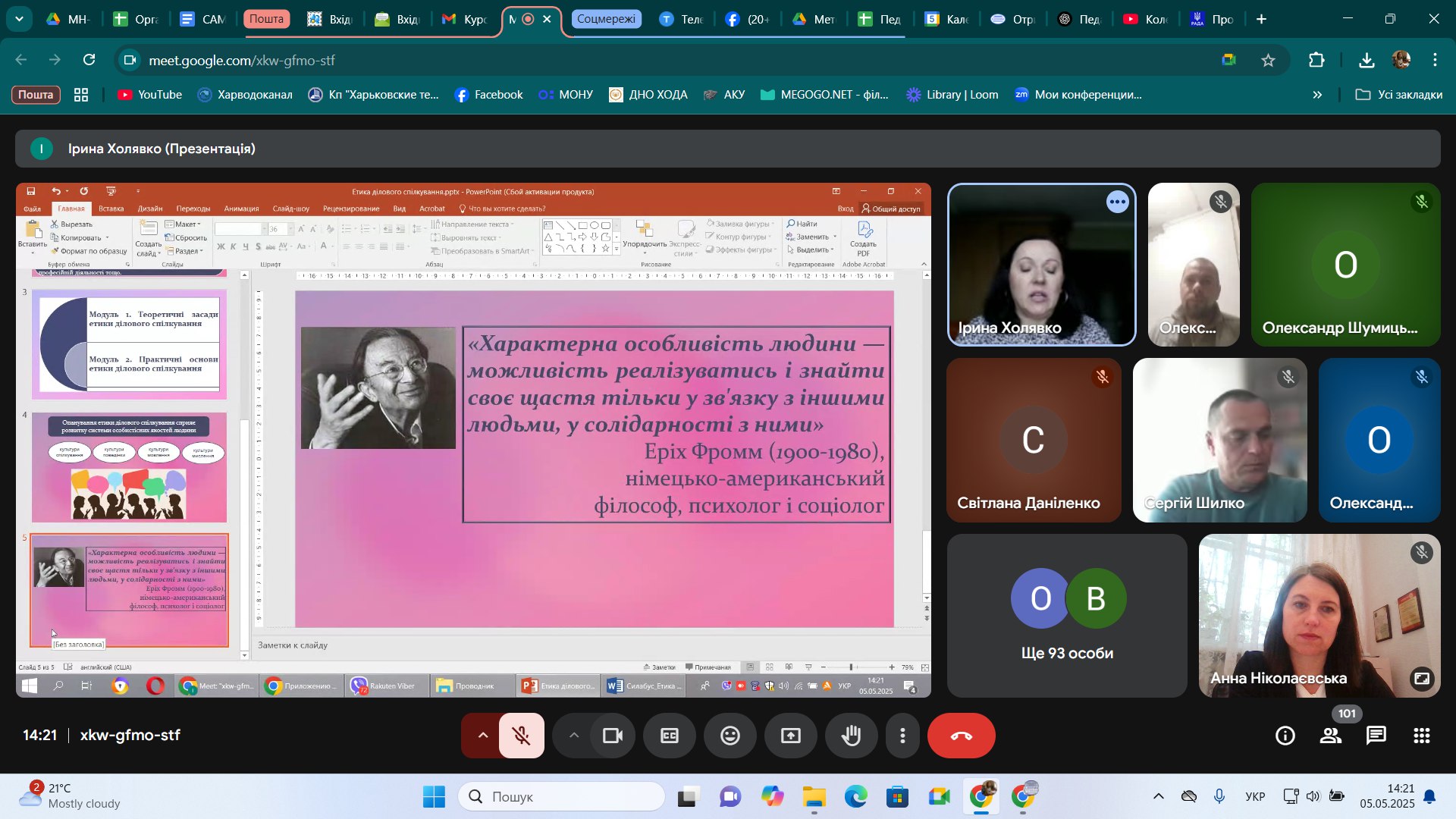This screenshot has height=819, width=1456.
Task: Open МОНУ bookmark
Action: [566, 95]
